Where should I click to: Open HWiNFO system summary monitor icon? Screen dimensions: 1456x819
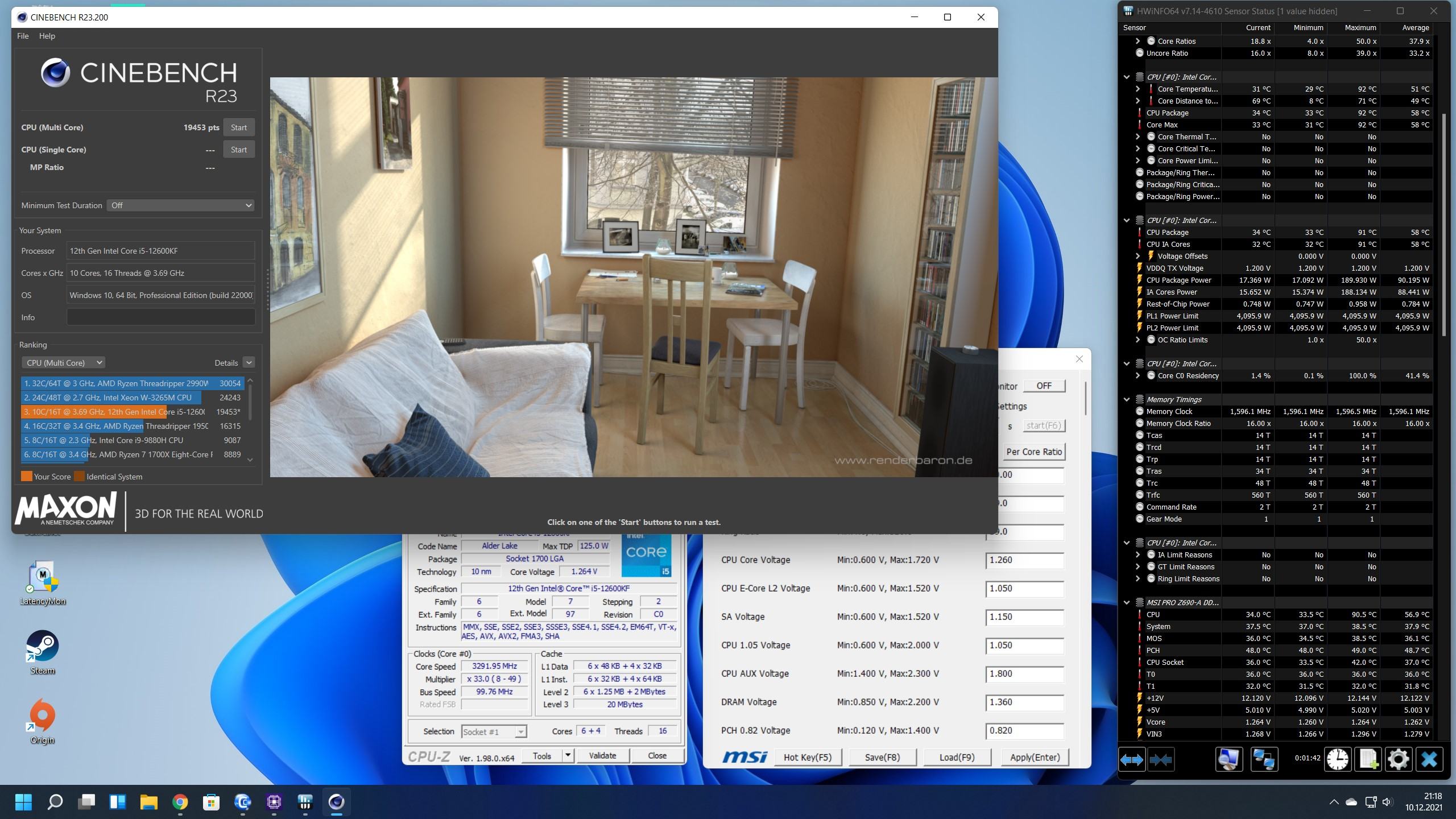1229,759
